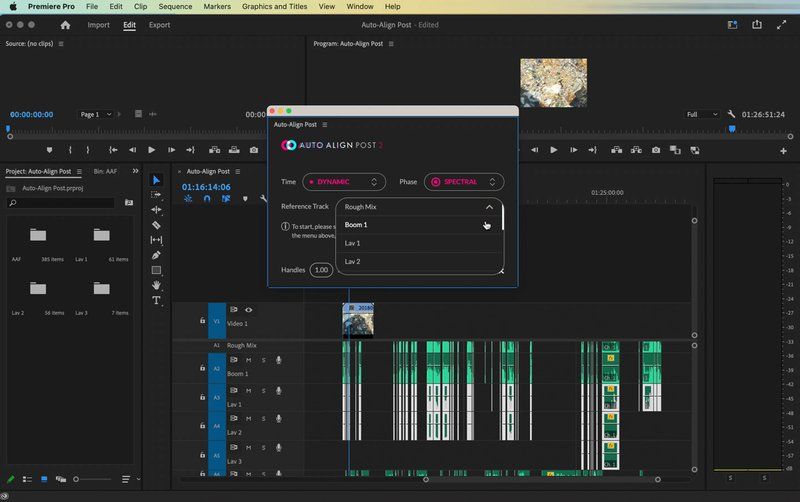This screenshot has width=800, height=502.
Task: Step forward one frame in Program monitor
Action: tap(573, 150)
